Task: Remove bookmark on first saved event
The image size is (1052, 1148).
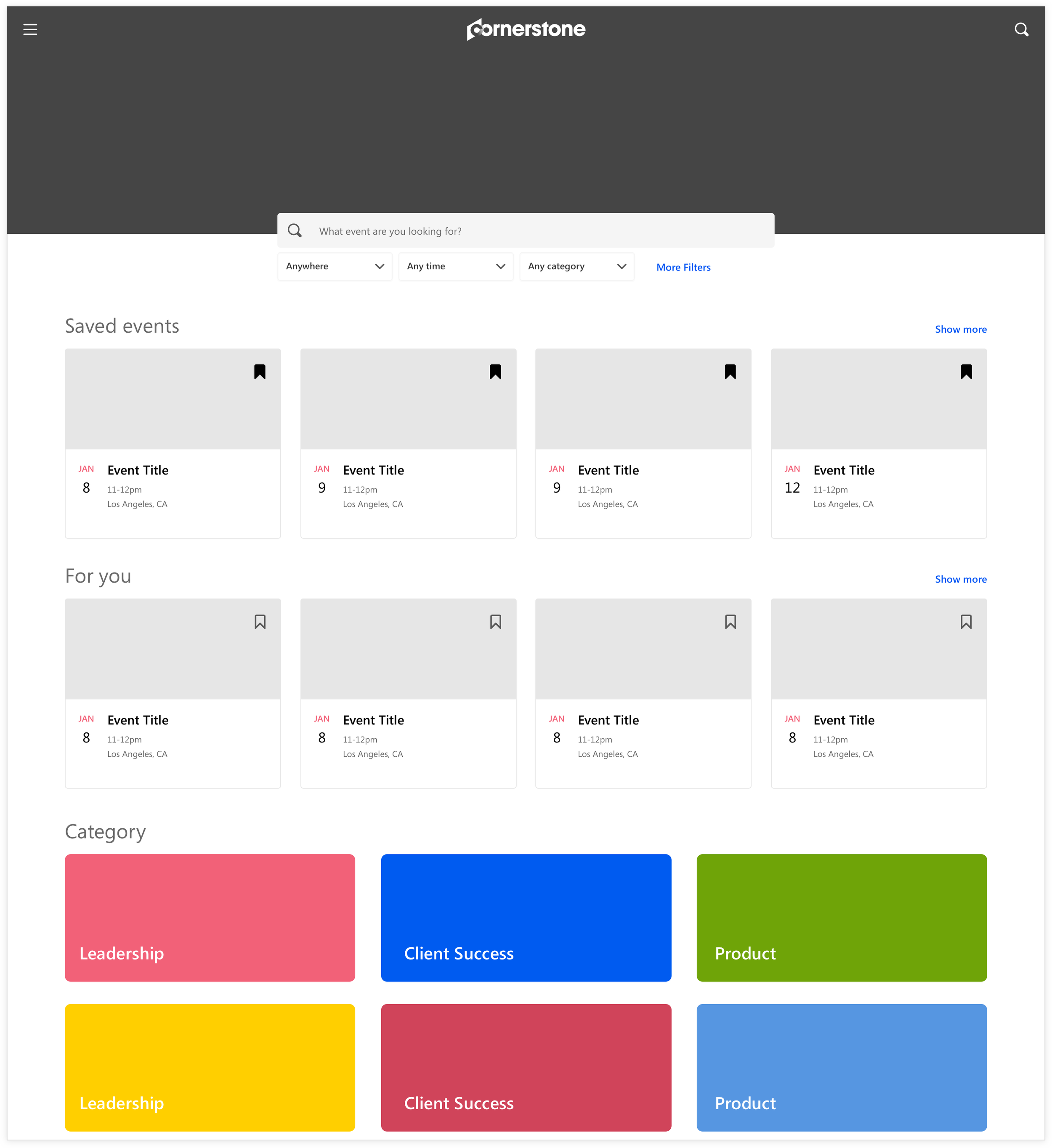Action: [260, 372]
